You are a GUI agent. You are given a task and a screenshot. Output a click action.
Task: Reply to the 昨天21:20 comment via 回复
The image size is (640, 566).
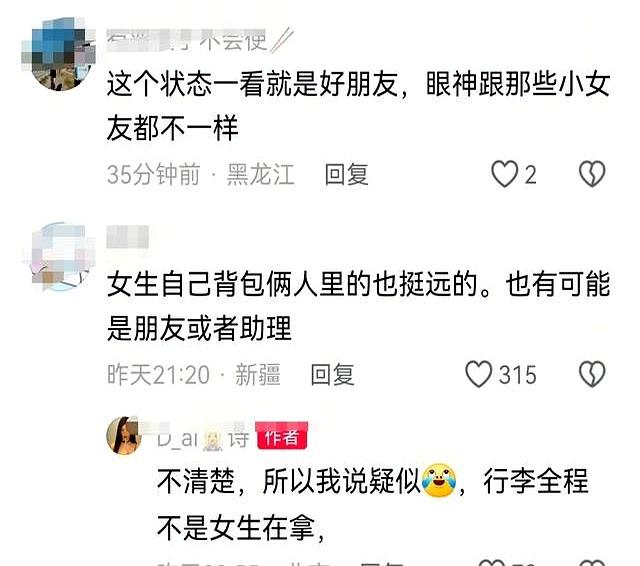click(332, 375)
